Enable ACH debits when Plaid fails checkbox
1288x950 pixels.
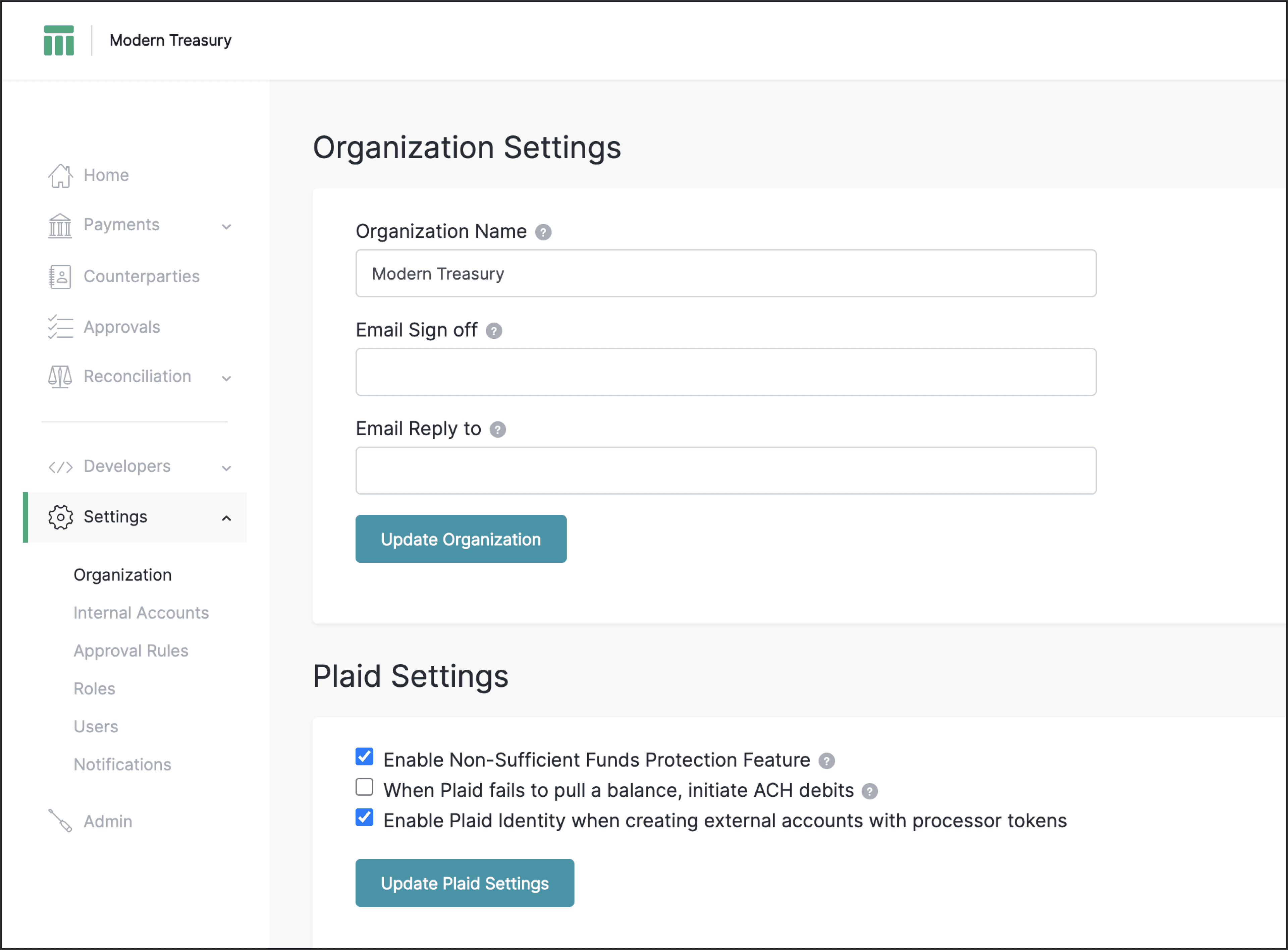pos(364,787)
